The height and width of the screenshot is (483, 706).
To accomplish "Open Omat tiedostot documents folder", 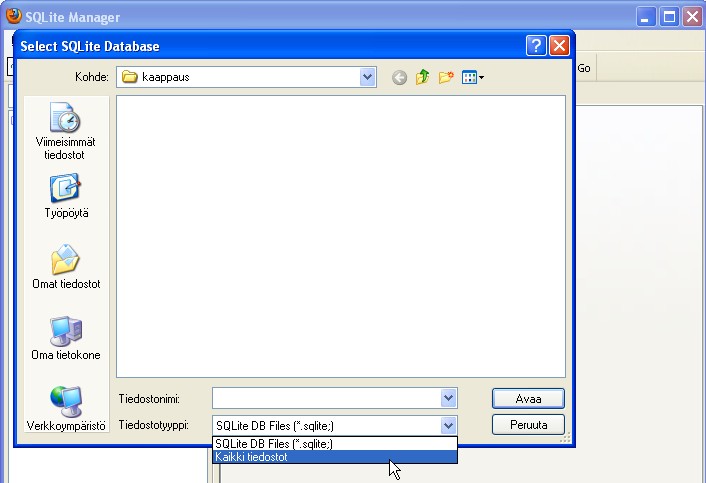I will pos(66,266).
